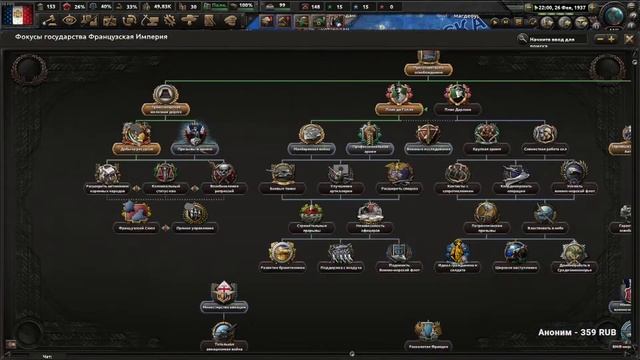
Task: Select the 'Расширить автономию коренных народов' focus
Action: [x=107, y=178]
